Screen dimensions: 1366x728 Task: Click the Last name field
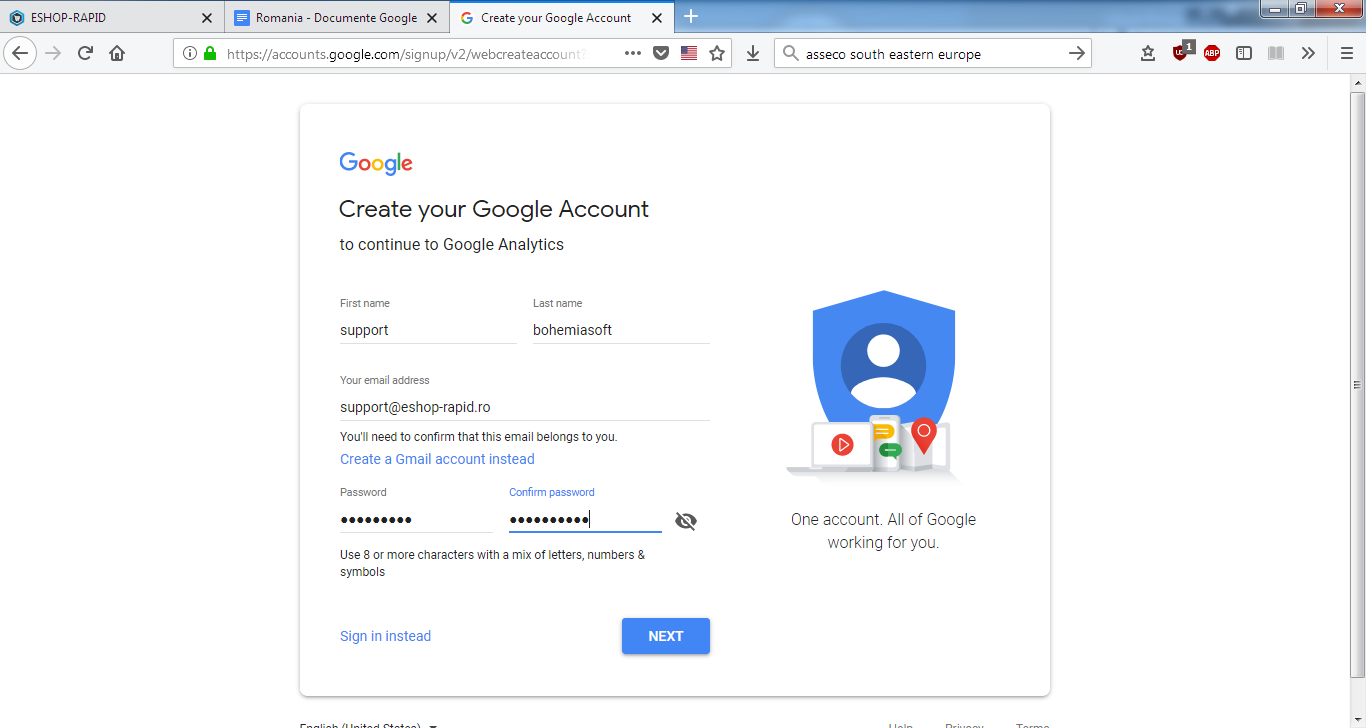tap(621, 330)
